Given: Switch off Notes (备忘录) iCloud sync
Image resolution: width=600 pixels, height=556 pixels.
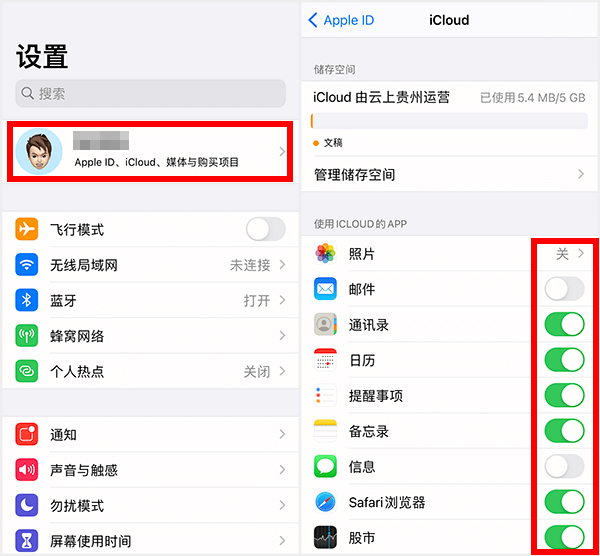Looking at the screenshot, I should (564, 431).
